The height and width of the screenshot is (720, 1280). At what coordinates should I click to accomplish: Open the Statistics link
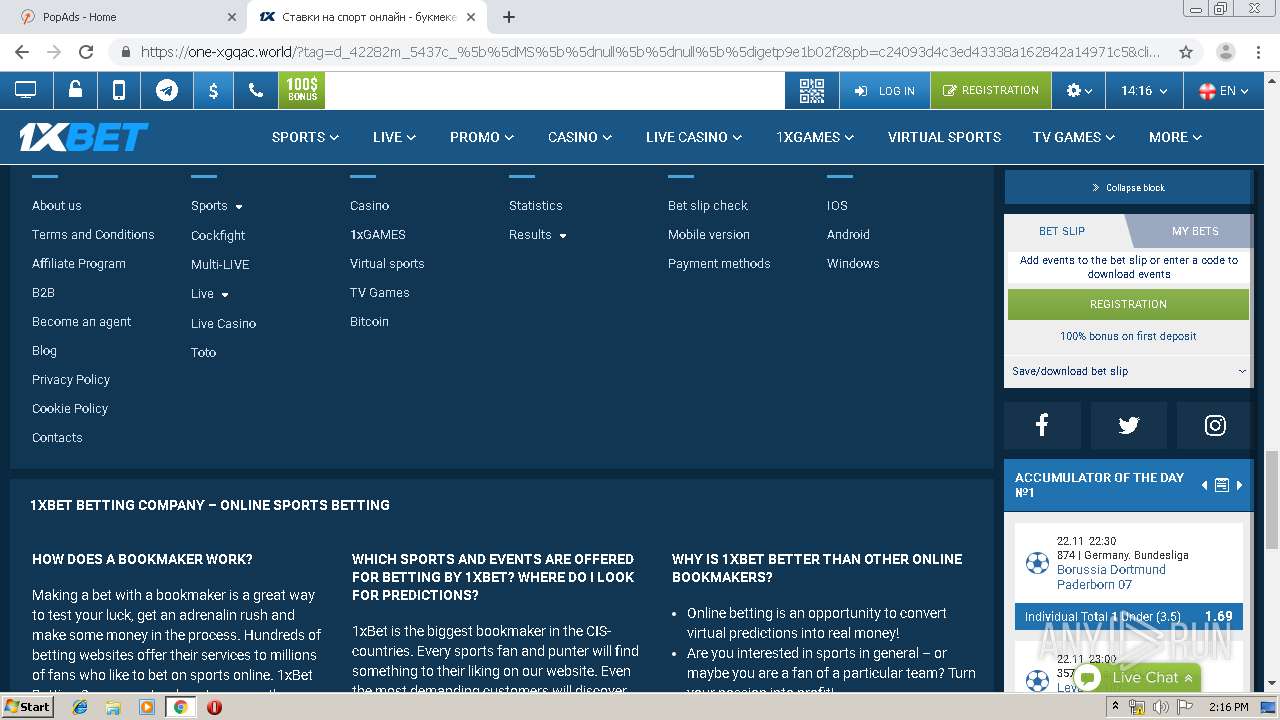pyautogui.click(x=536, y=205)
